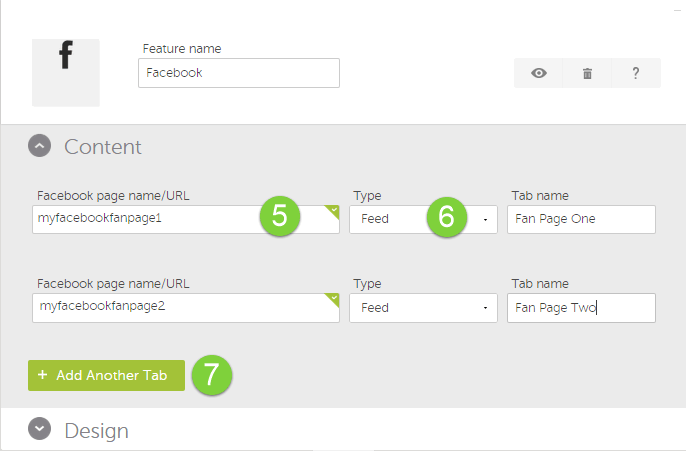
Task: Click the Facebook "f" feature thumbnail
Action: [x=66, y=72]
